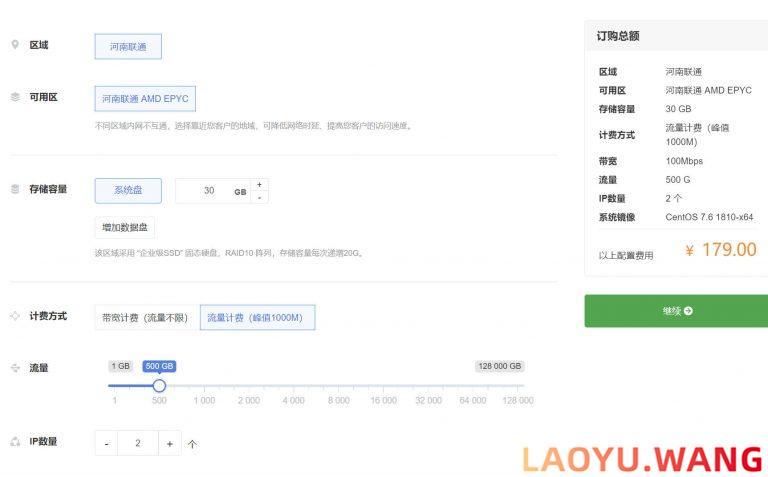768x477 pixels.
Task: Select the 系统盘 storage option
Action: click(128, 191)
